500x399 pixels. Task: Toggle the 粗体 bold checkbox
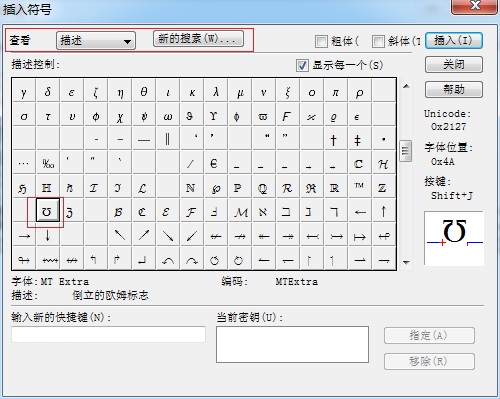pyautogui.click(x=321, y=42)
